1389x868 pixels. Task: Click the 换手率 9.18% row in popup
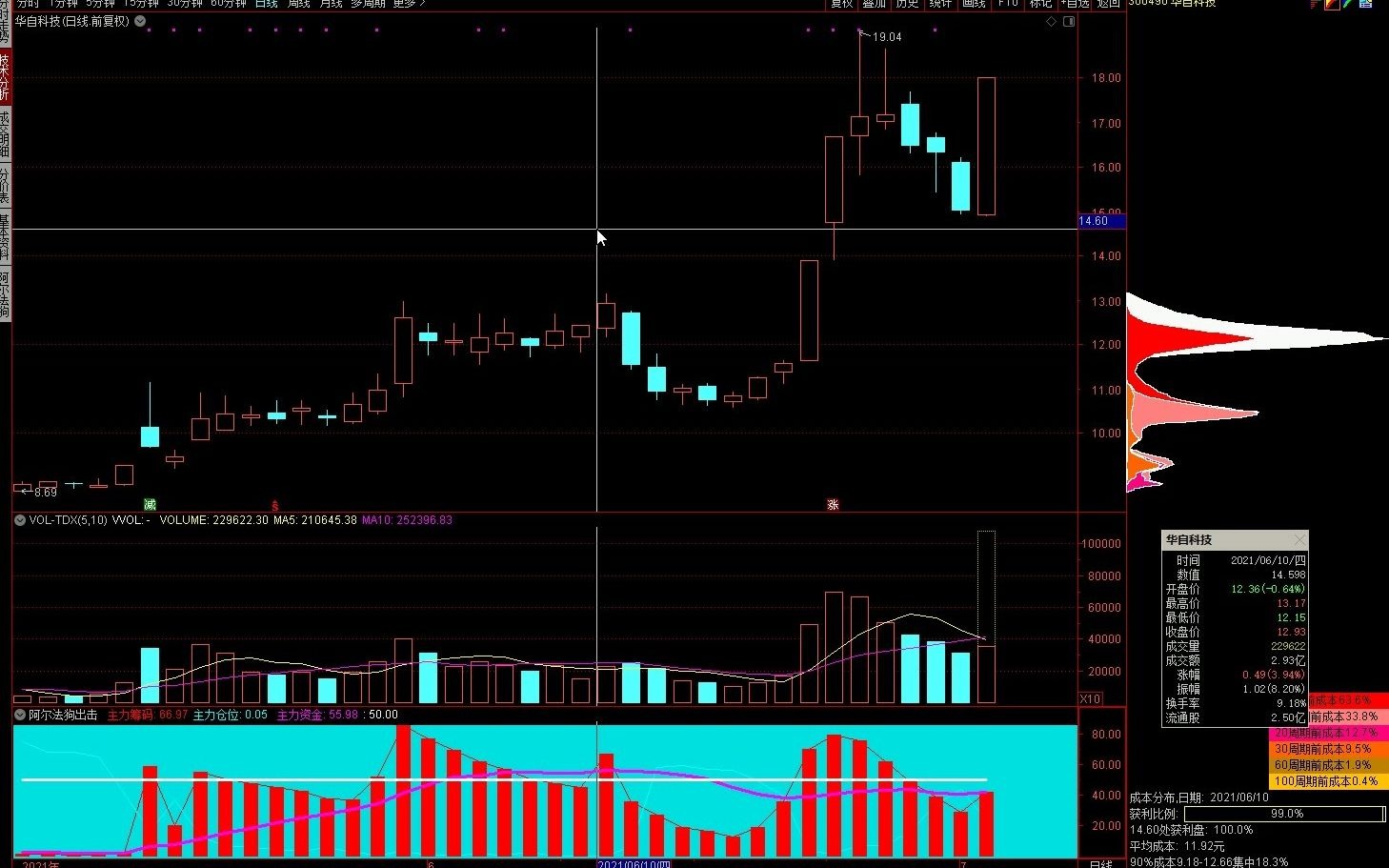point(1236,703)
